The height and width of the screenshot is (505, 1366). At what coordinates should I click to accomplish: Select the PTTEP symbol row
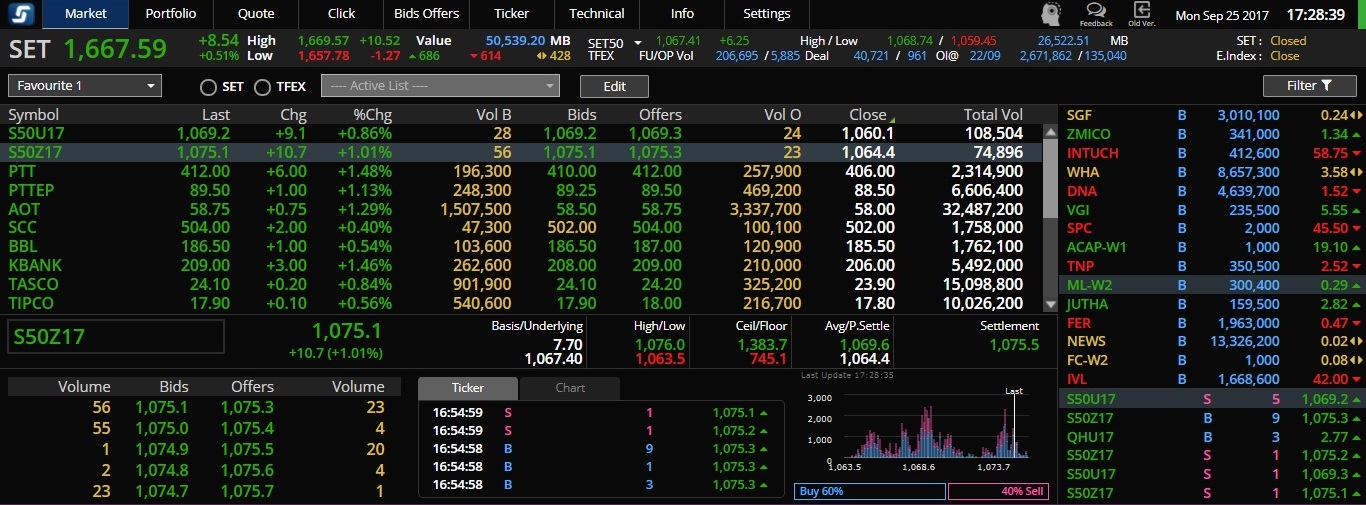[x=521, y=190]
